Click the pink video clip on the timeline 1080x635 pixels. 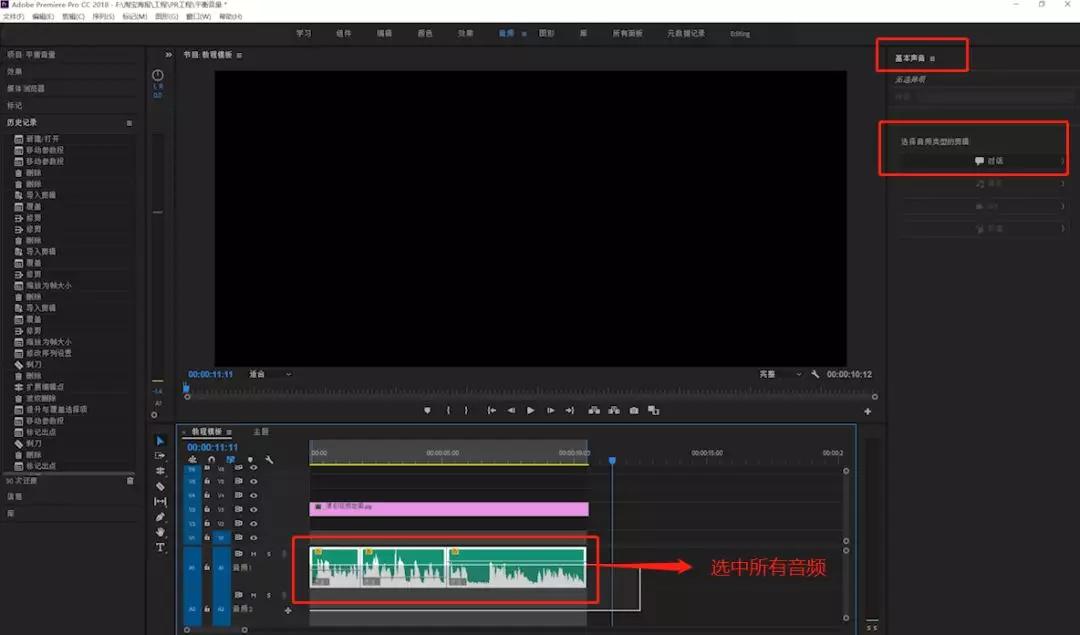pyautogui.click(x=449, y=509)
